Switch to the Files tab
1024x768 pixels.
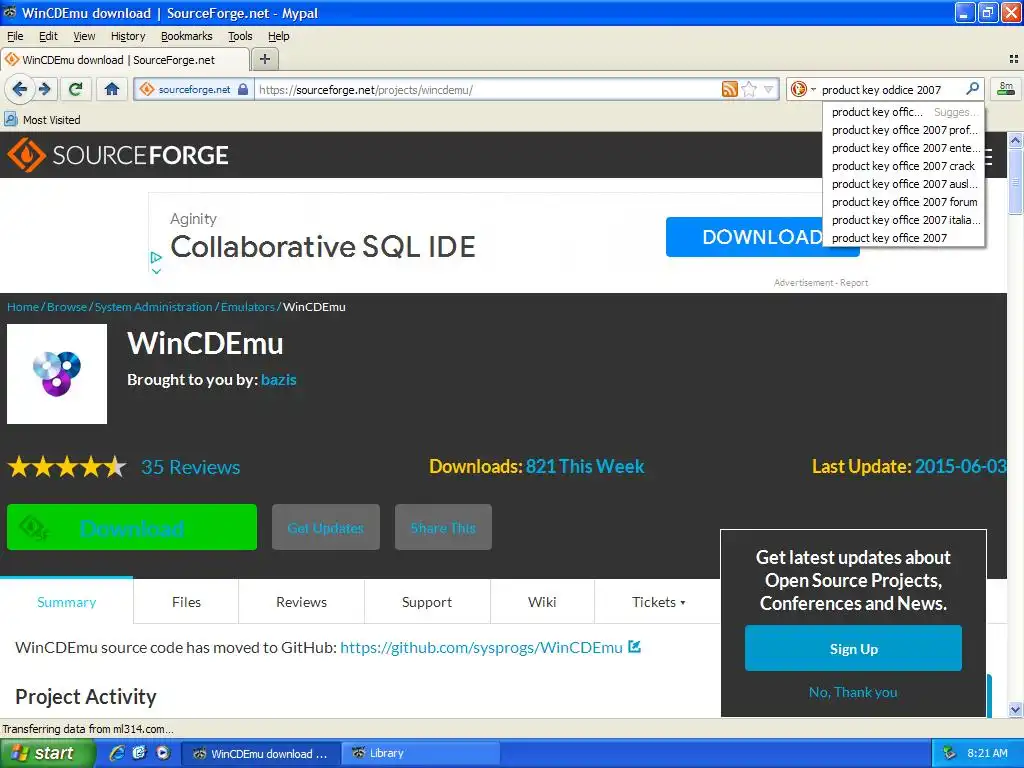tap(186, 602)
